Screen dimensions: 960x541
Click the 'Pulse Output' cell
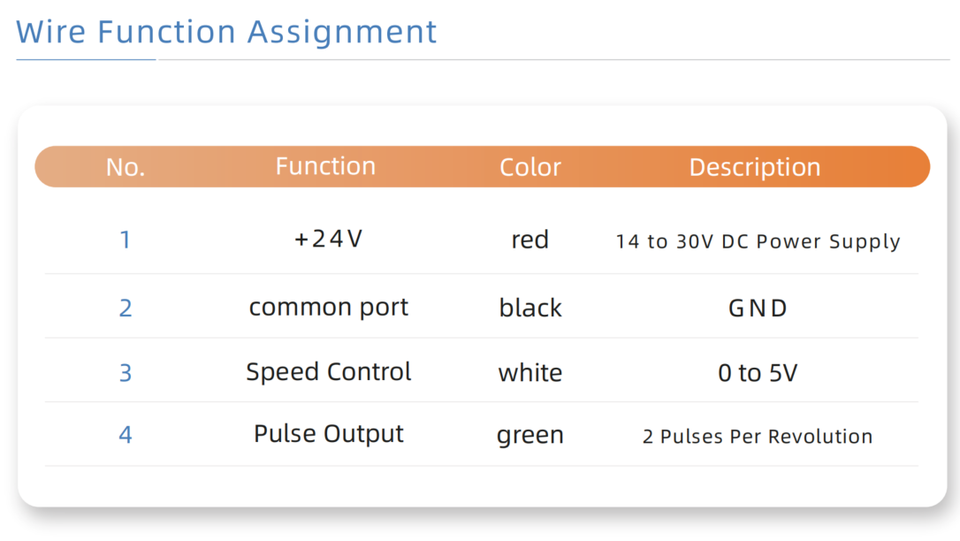328,434
